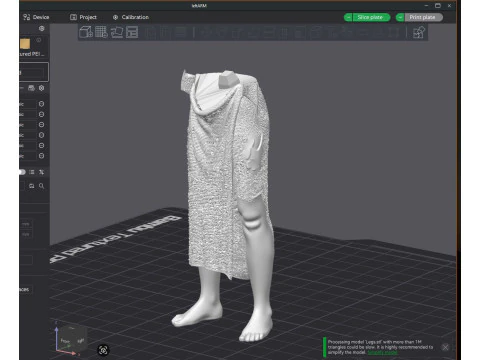The image size is (480, 360).
Task: Click the Slice plate button
Action: 371,17
